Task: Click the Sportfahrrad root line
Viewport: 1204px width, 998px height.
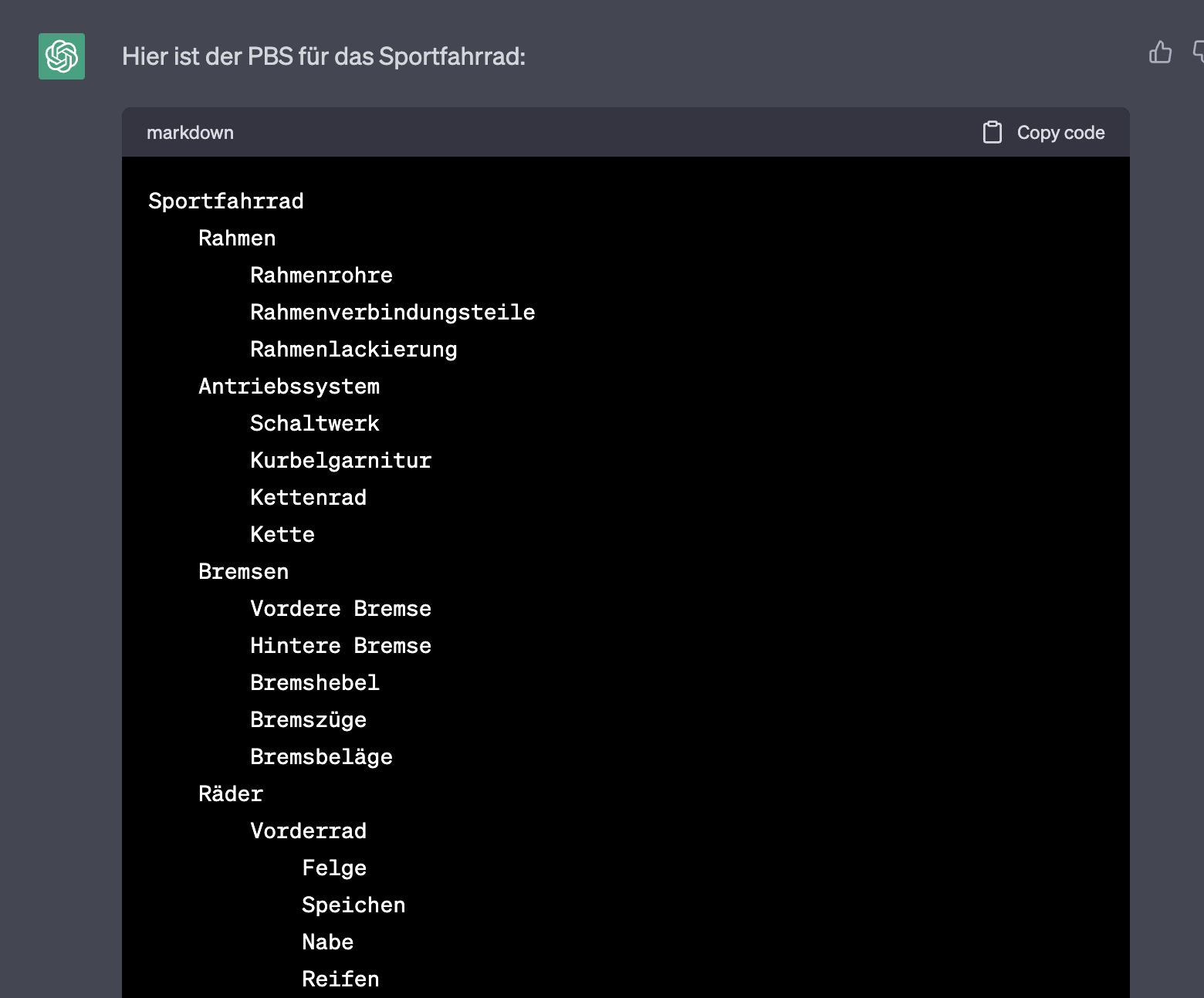Action: [x=226, y=201]
